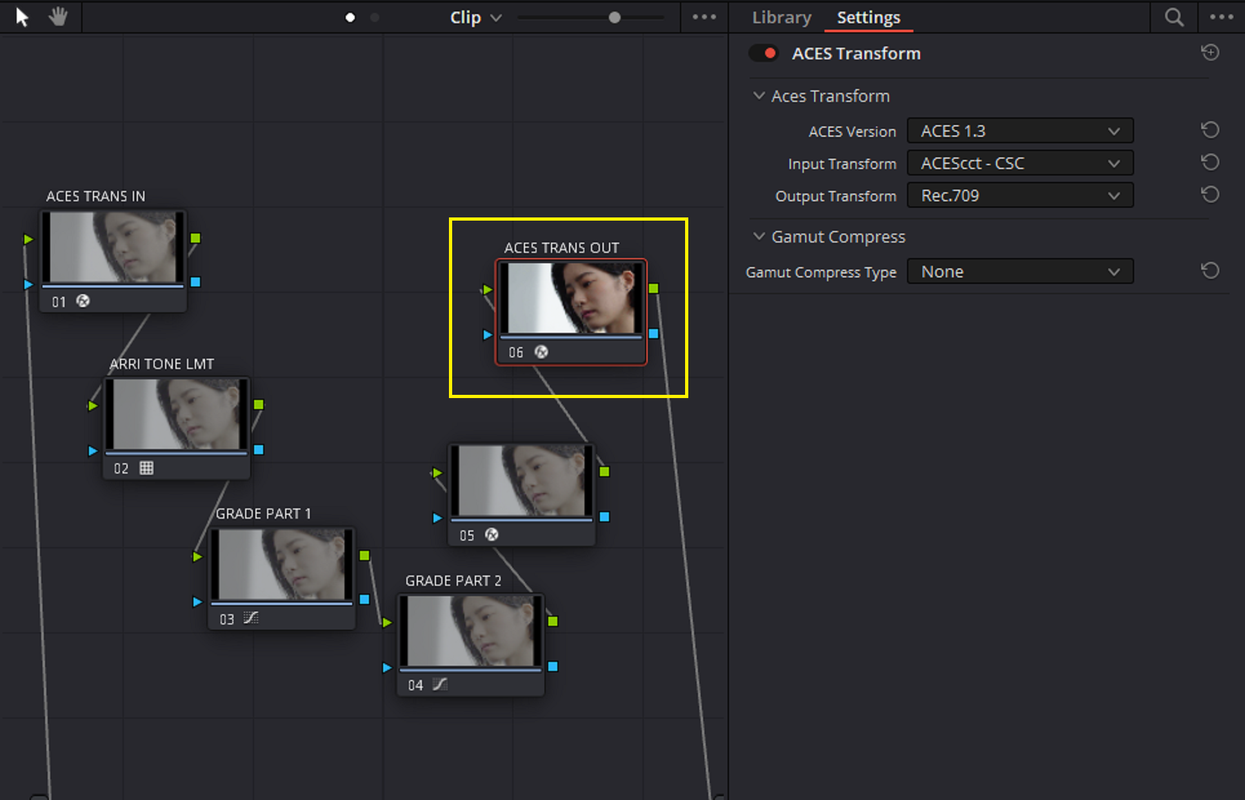Select the ACES TRANS IN node thumbnail

pyautogui.click(x=113, y=247)
